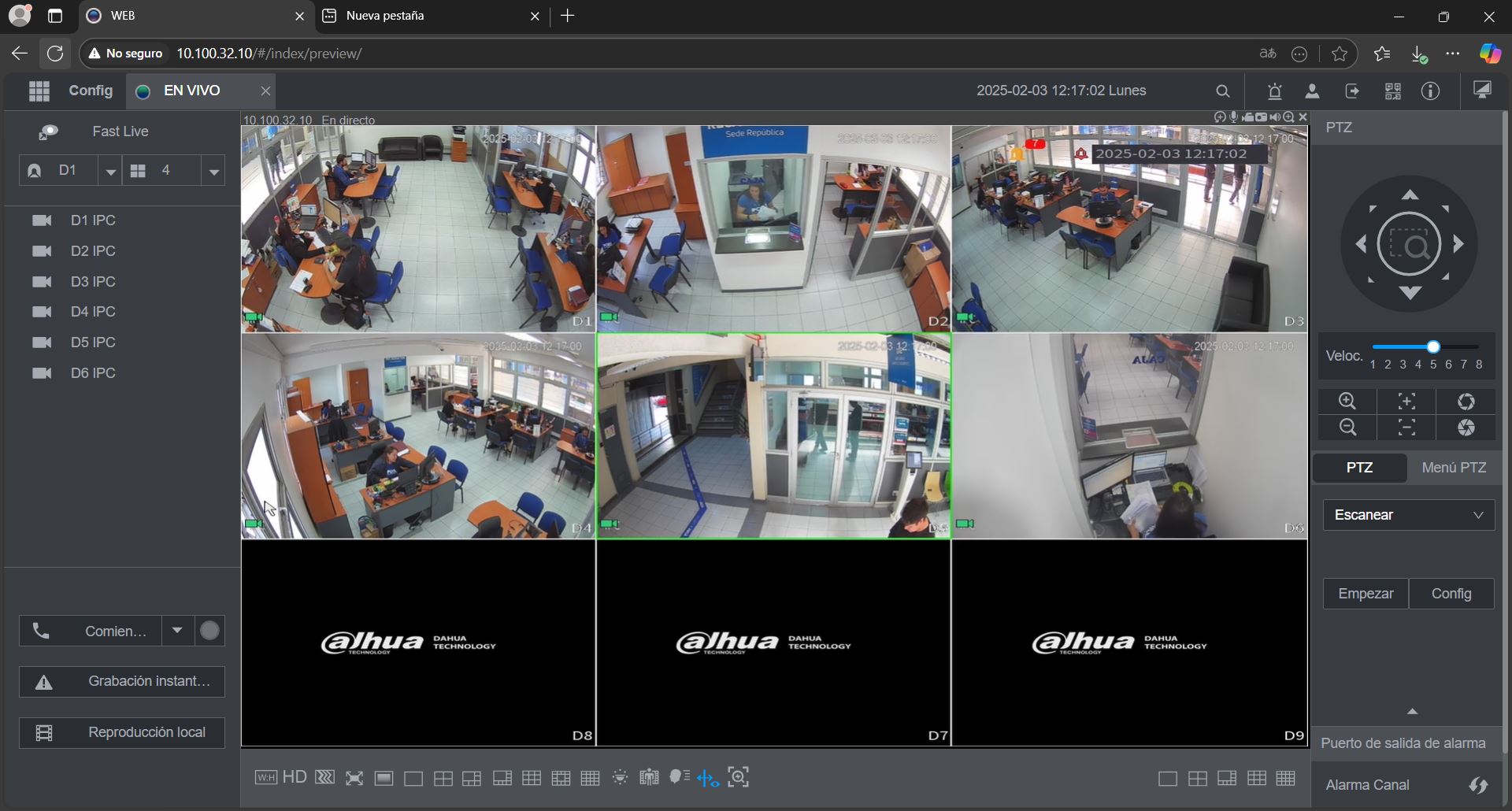Toggle HD stream quality

(x=295, y=778)
